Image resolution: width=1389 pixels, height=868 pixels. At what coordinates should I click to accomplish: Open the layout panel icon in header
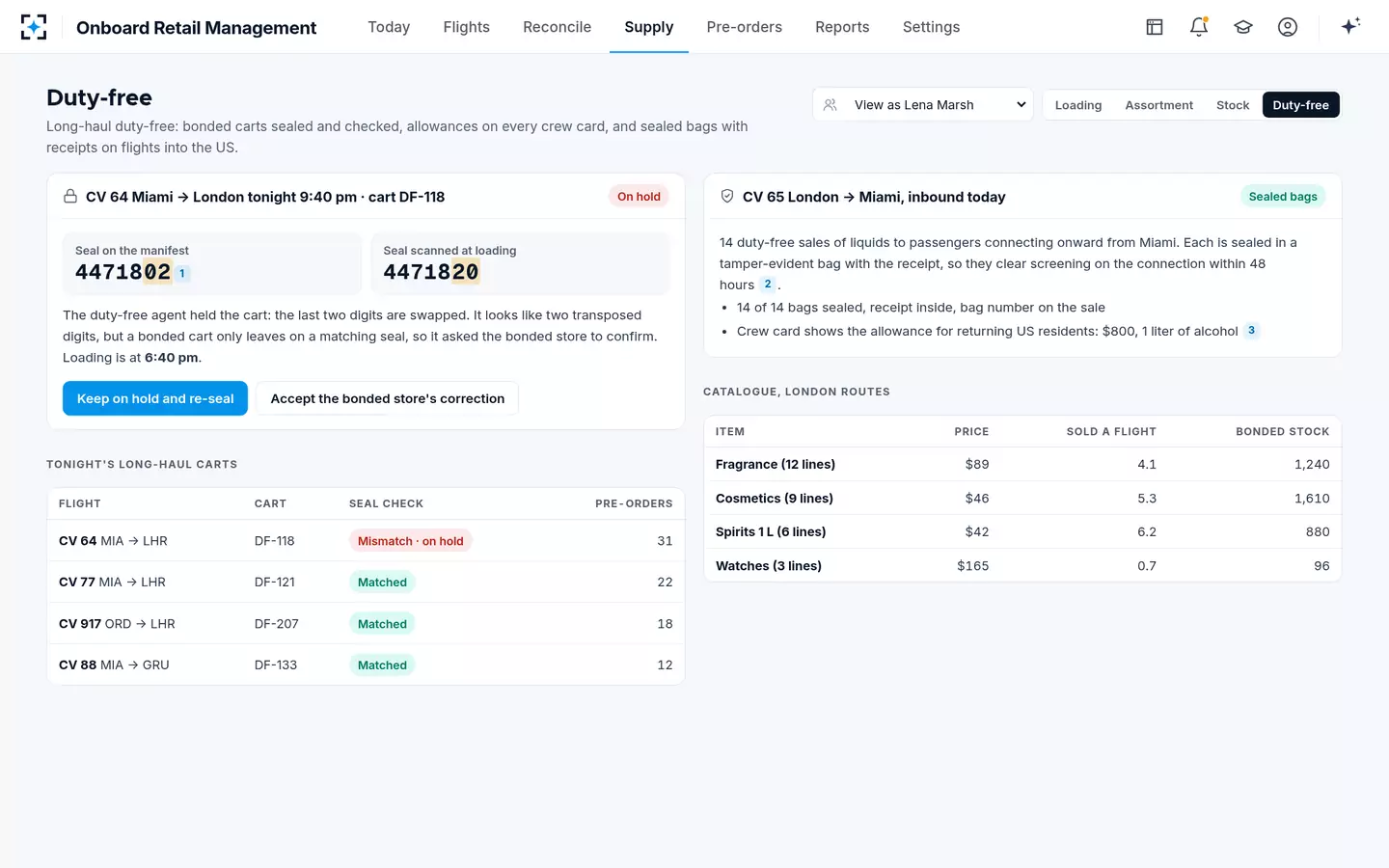click(x=1155, y=27)
